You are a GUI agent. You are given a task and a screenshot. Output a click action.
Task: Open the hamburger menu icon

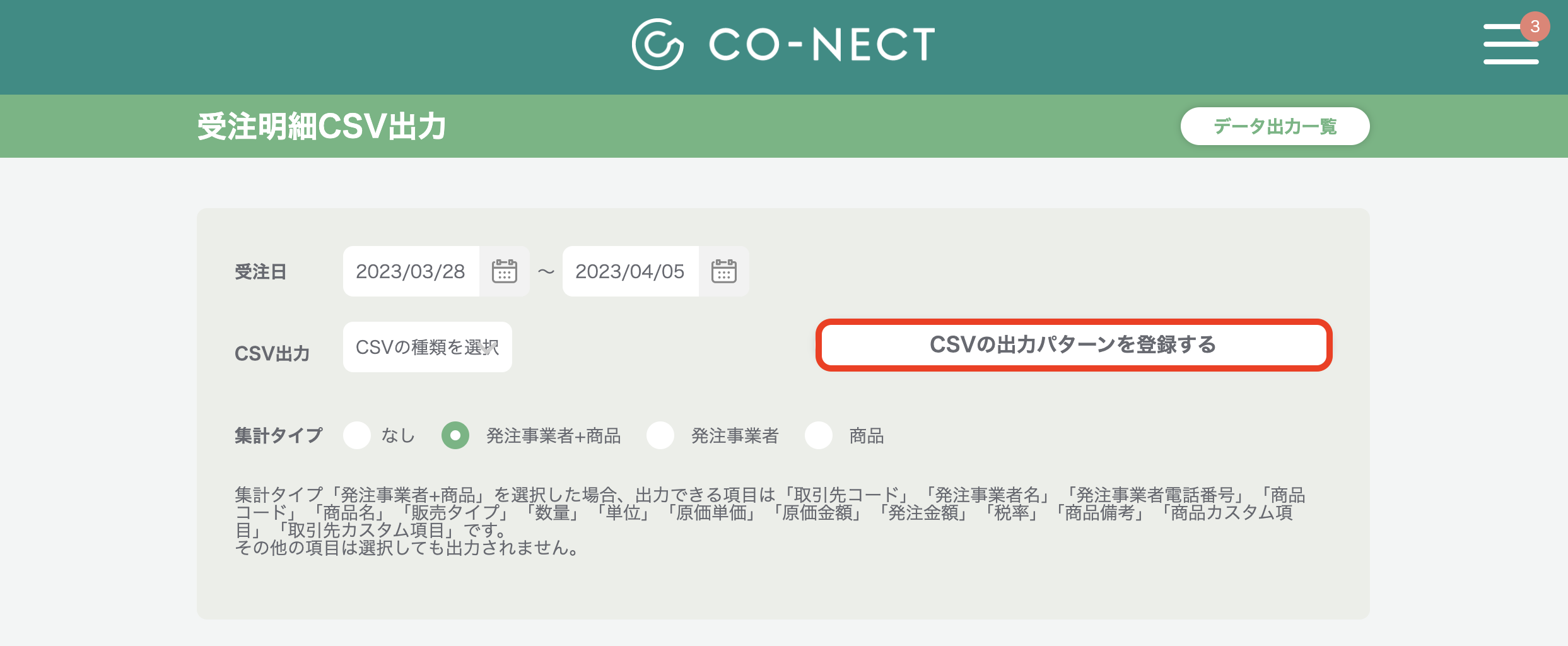coord(1511,44)
